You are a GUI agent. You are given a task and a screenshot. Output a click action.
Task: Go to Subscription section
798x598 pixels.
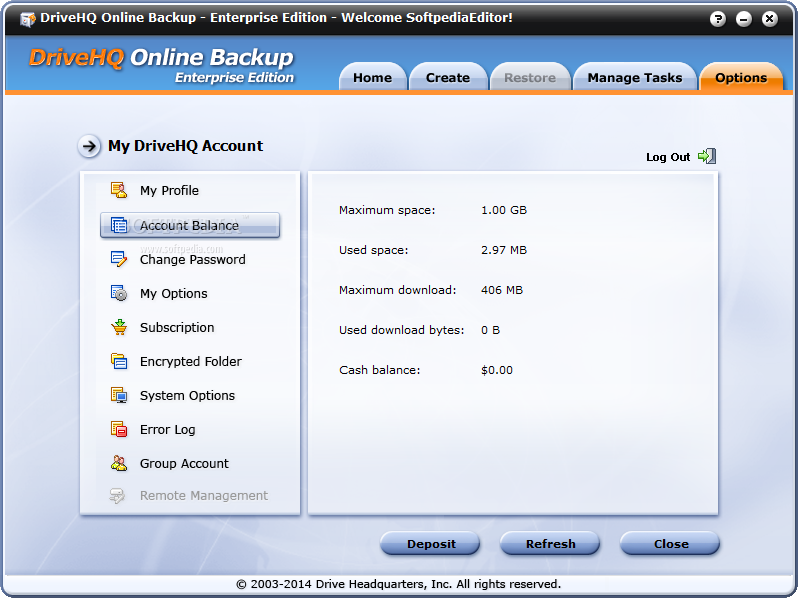tap(177, 327)
